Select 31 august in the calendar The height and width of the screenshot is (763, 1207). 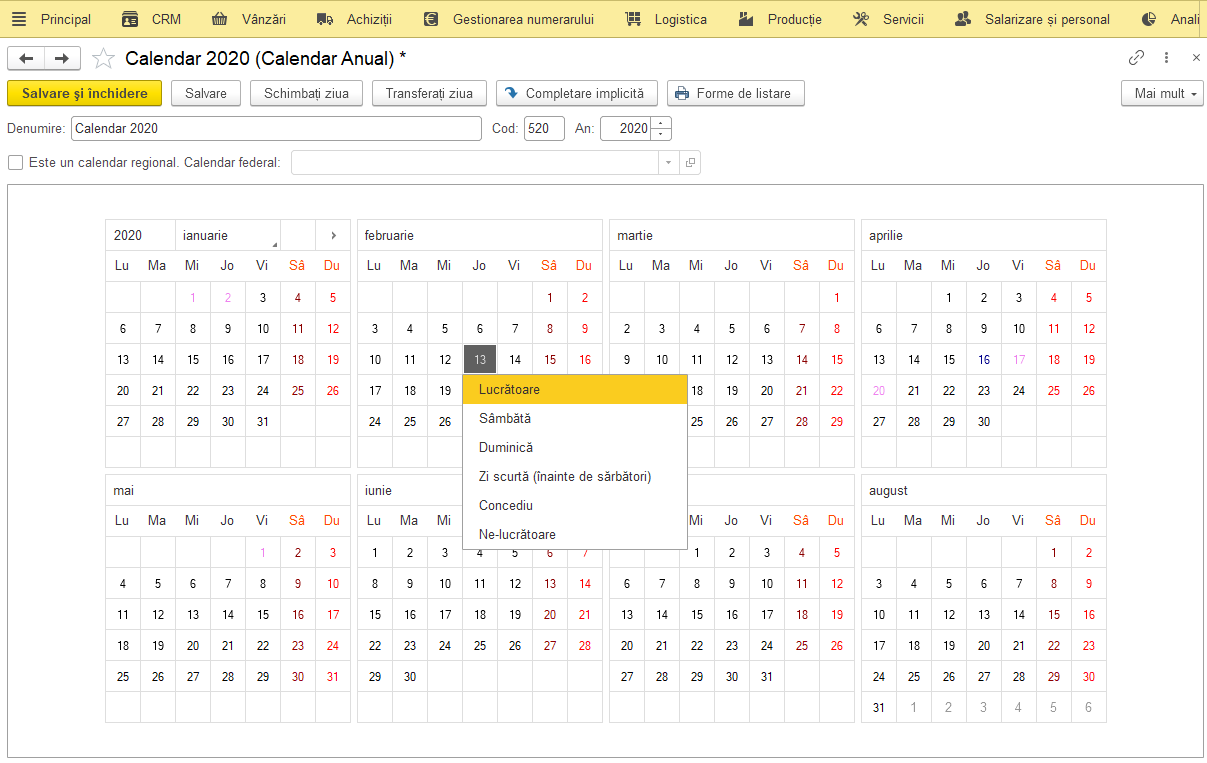click(879, 708)
